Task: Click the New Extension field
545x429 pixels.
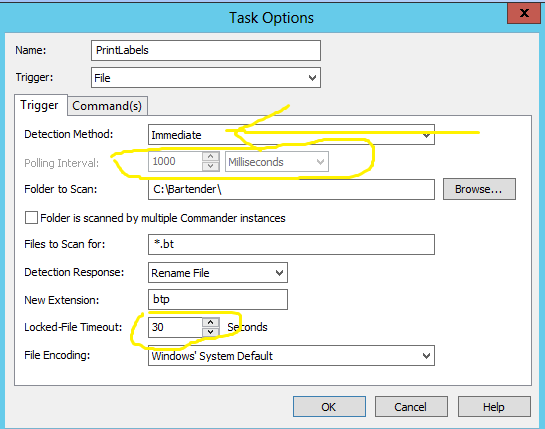Action: 218,299
